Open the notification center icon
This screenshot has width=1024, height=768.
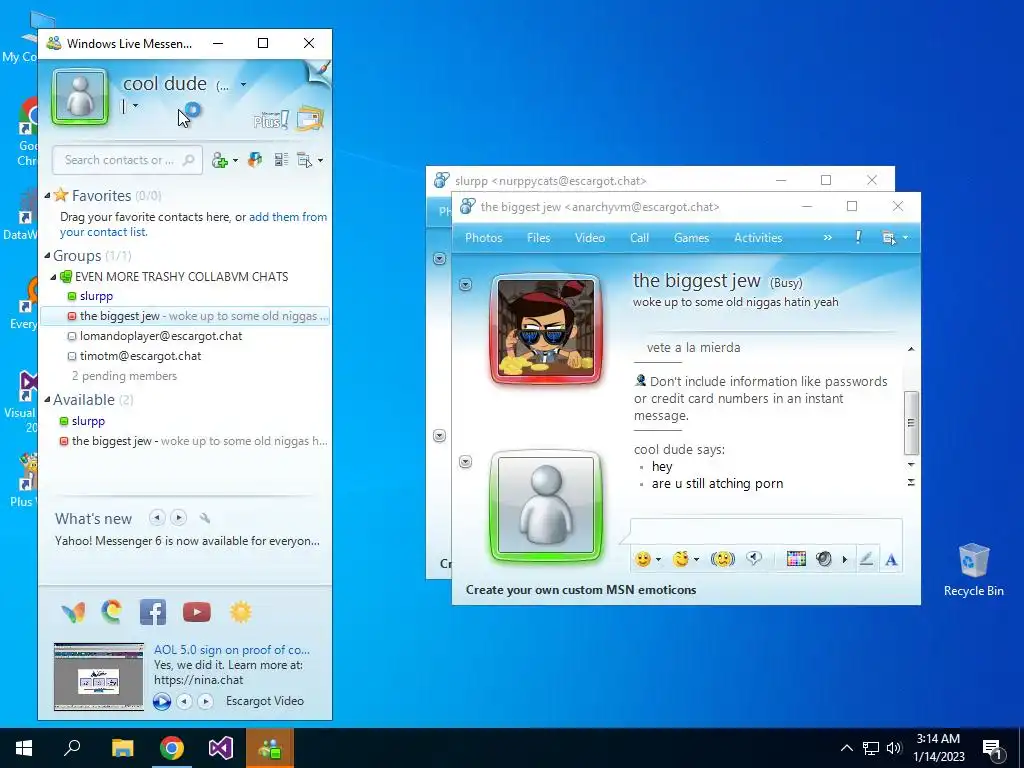(x=991, y=748)
